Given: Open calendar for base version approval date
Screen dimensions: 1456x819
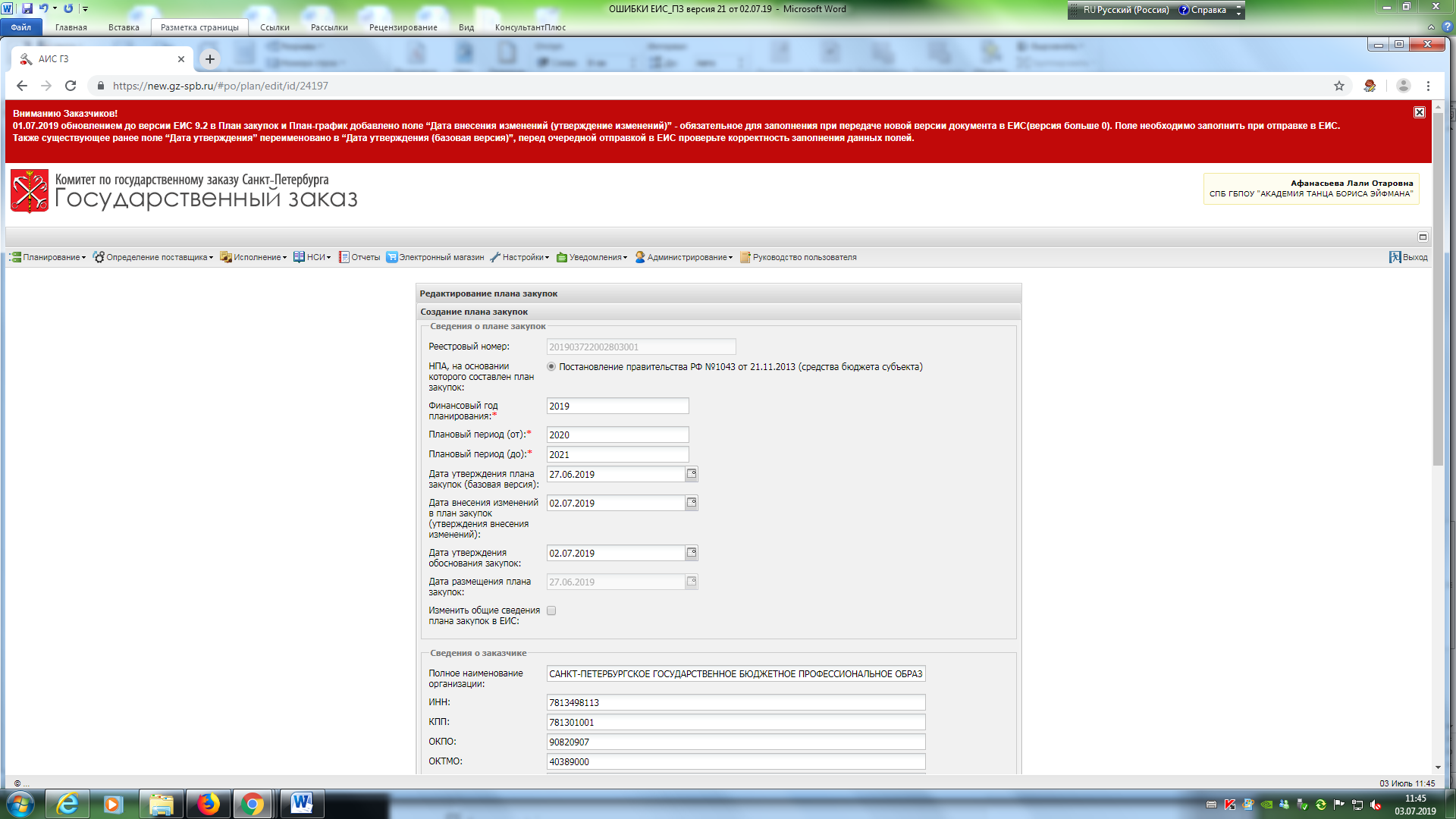Looking at the screenshot, I should [691, 474].
